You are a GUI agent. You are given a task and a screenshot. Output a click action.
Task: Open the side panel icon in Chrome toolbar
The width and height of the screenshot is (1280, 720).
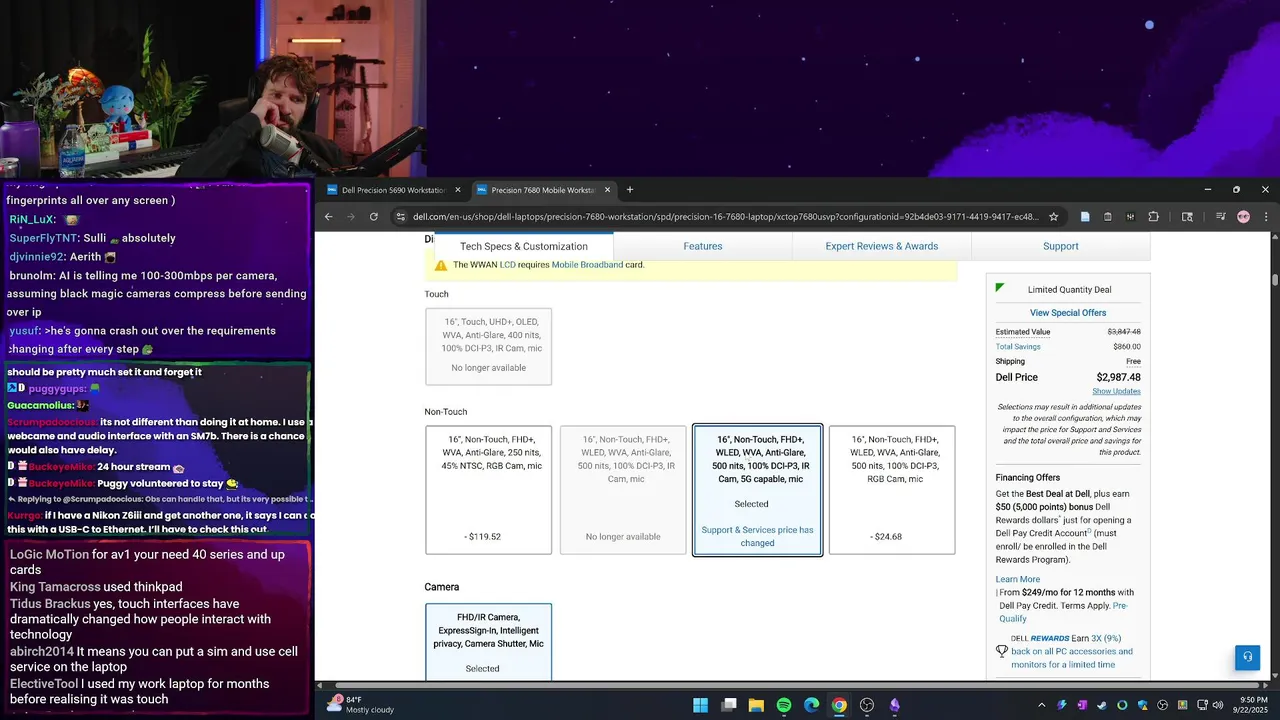point(1187,216)
